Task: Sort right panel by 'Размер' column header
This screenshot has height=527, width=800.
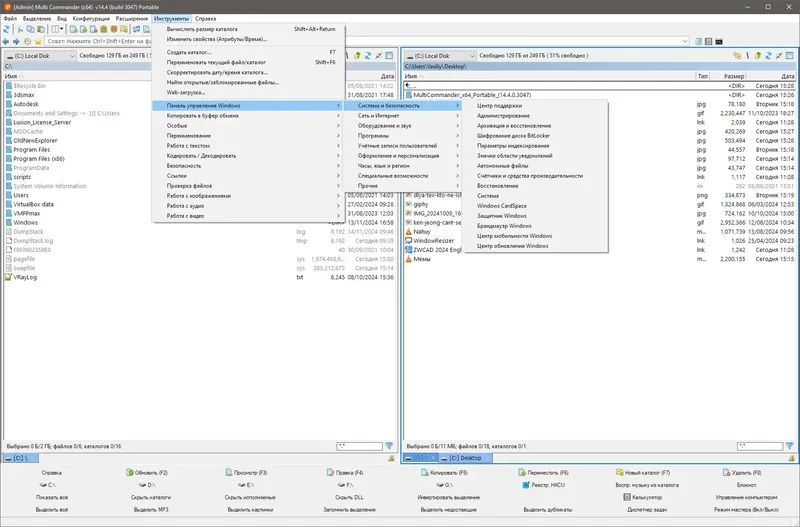Action: [728, 76]
